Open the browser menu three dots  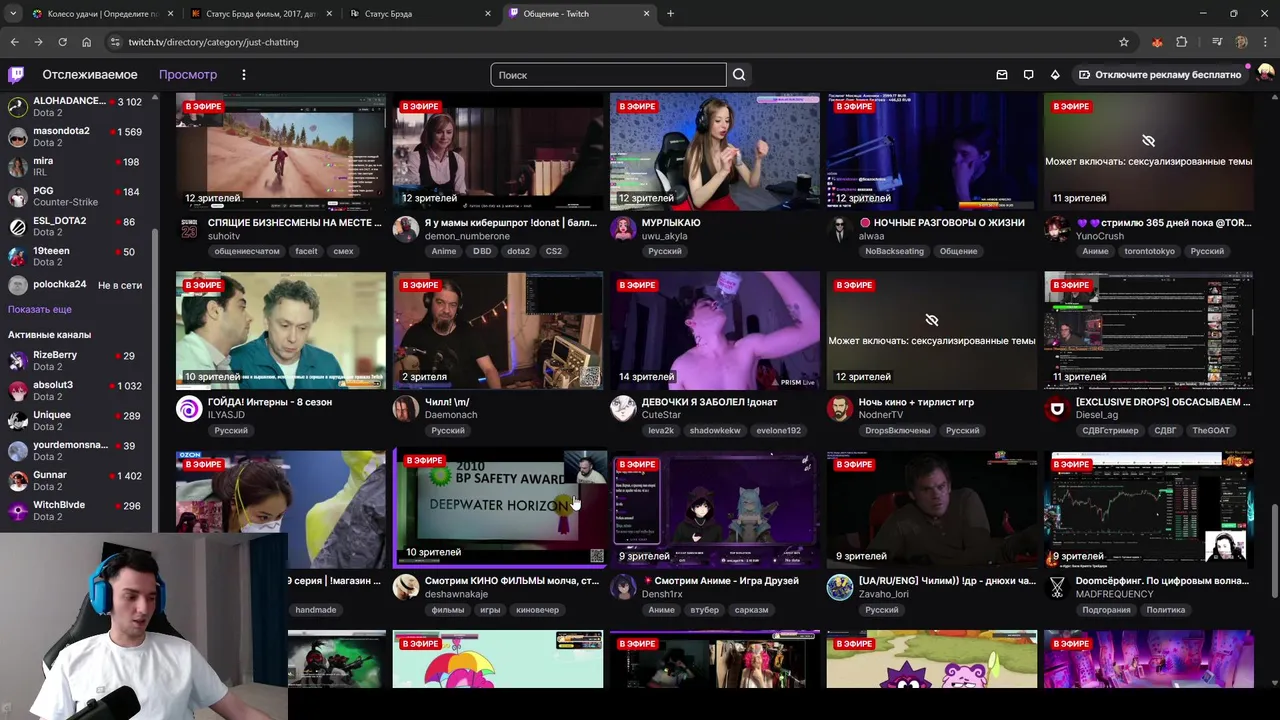tap(1265, 42)
